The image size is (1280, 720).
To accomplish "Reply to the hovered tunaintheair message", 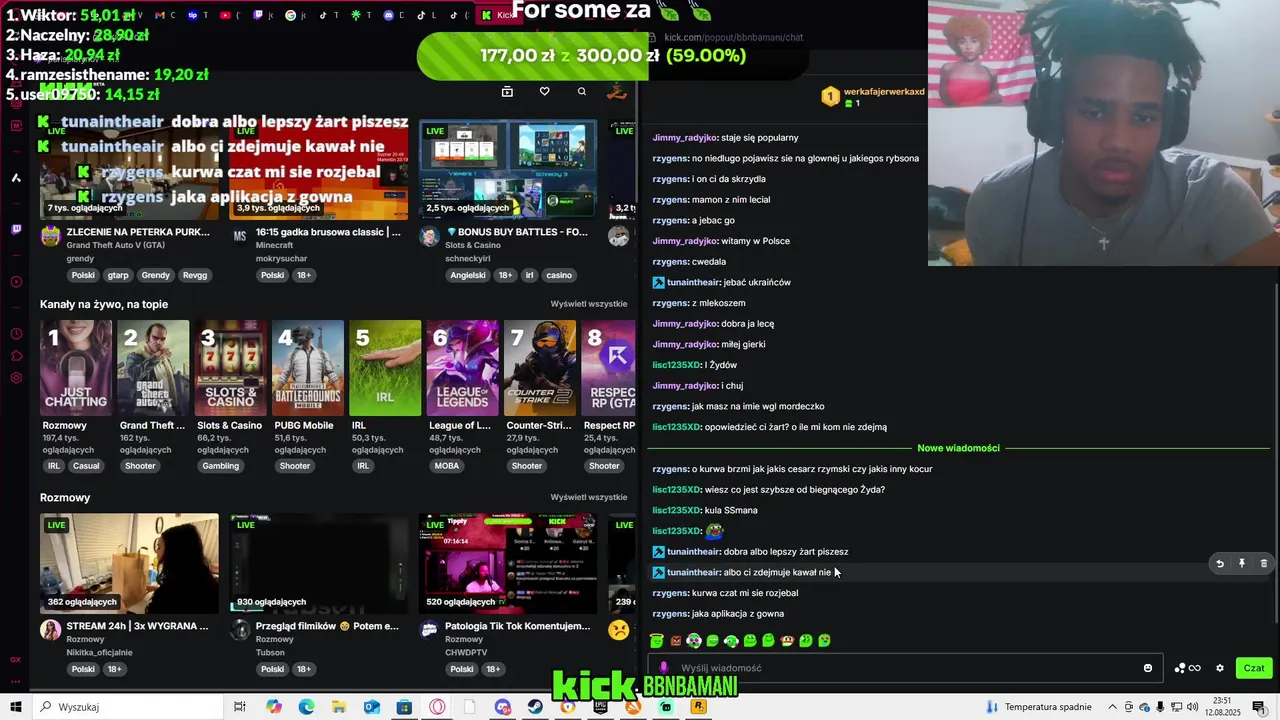I will 1220,563.
